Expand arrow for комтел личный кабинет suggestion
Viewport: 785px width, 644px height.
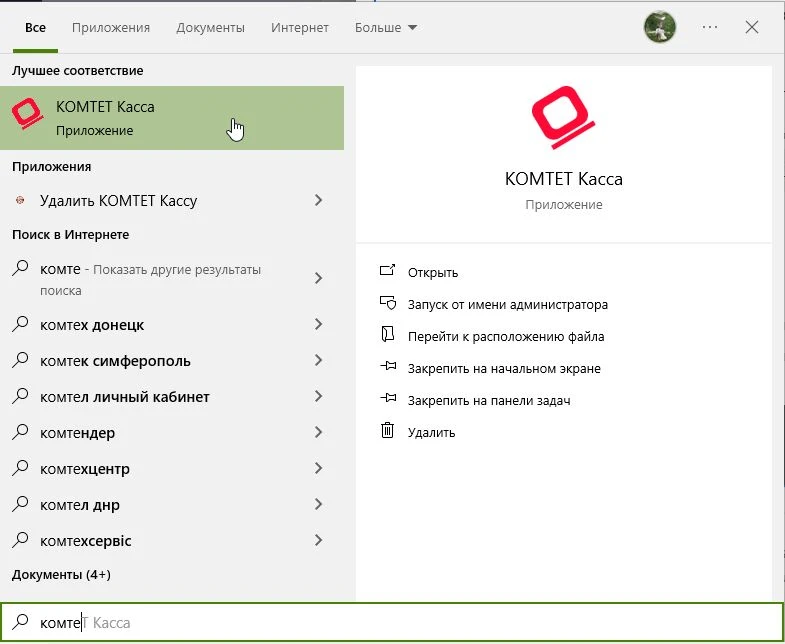coord(318,396)
